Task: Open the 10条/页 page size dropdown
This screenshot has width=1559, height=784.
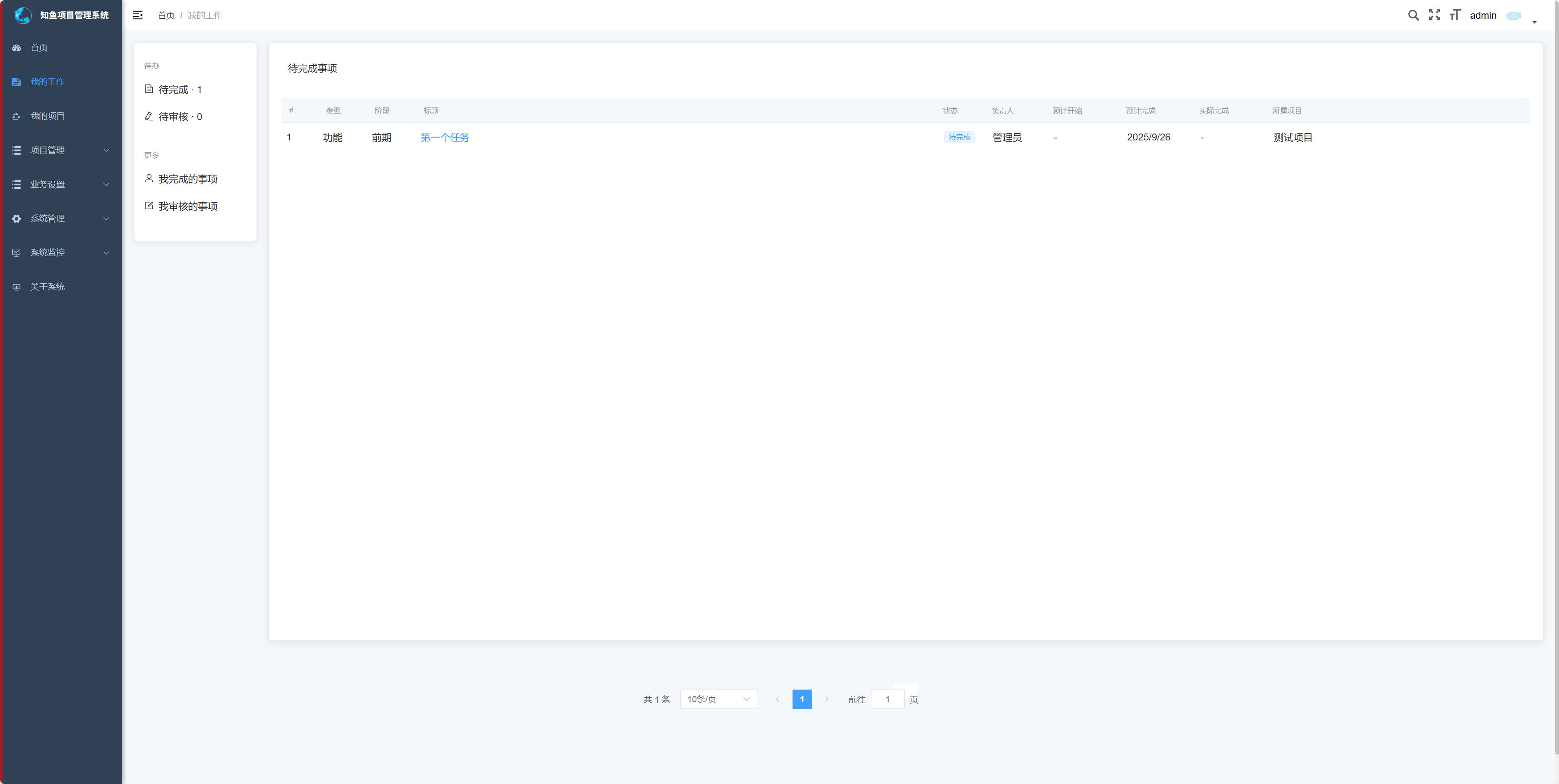Action: coord(718,699)
